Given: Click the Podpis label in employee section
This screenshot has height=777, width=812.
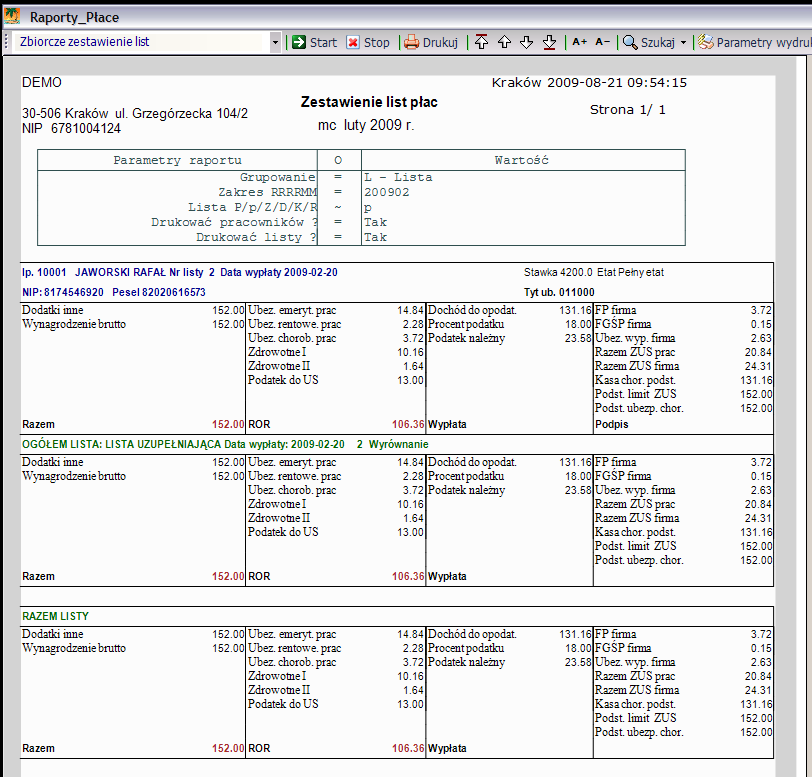Looking at the screenshot, I should tap(612, 424).
